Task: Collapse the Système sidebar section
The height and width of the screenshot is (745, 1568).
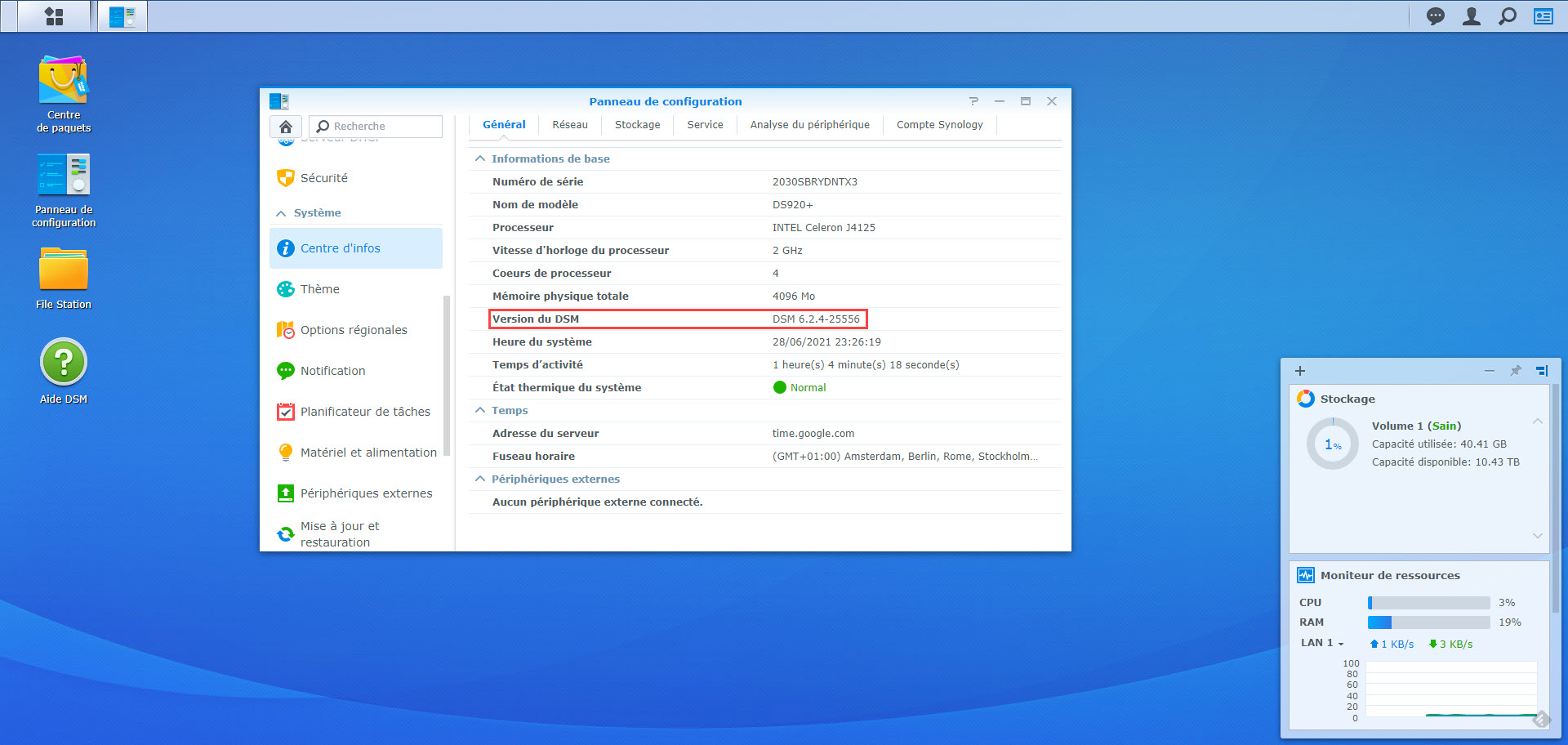Action: [x=281, y=213]
